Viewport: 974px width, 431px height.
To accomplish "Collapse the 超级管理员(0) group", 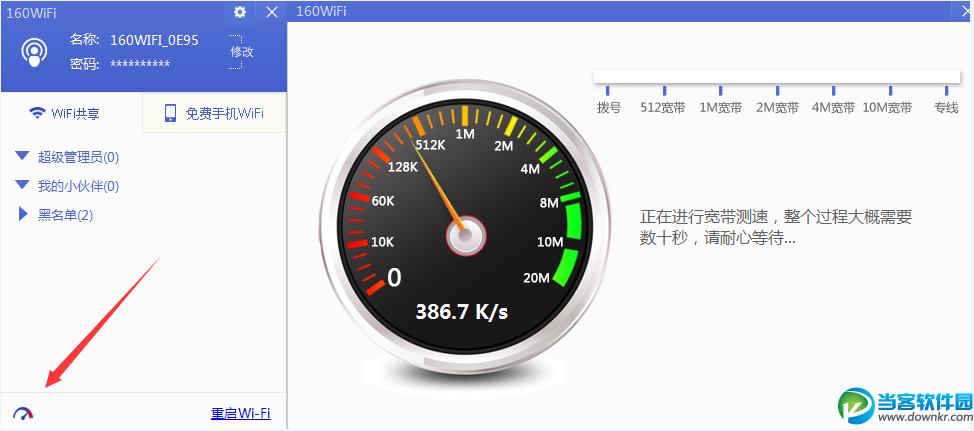I will 23,157.
